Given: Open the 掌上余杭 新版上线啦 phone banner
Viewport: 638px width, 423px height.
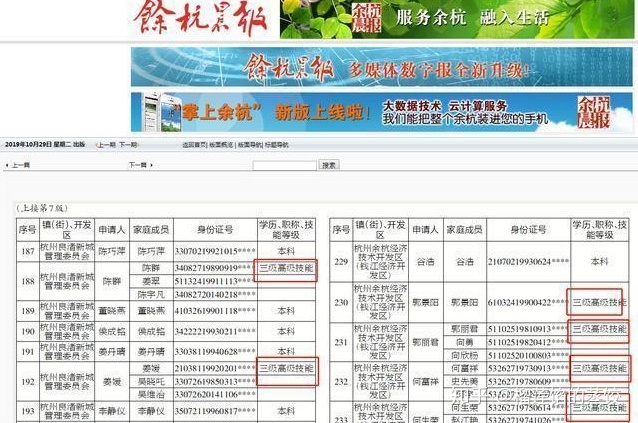Looking at the screenshot, I should tap(381, 113).
